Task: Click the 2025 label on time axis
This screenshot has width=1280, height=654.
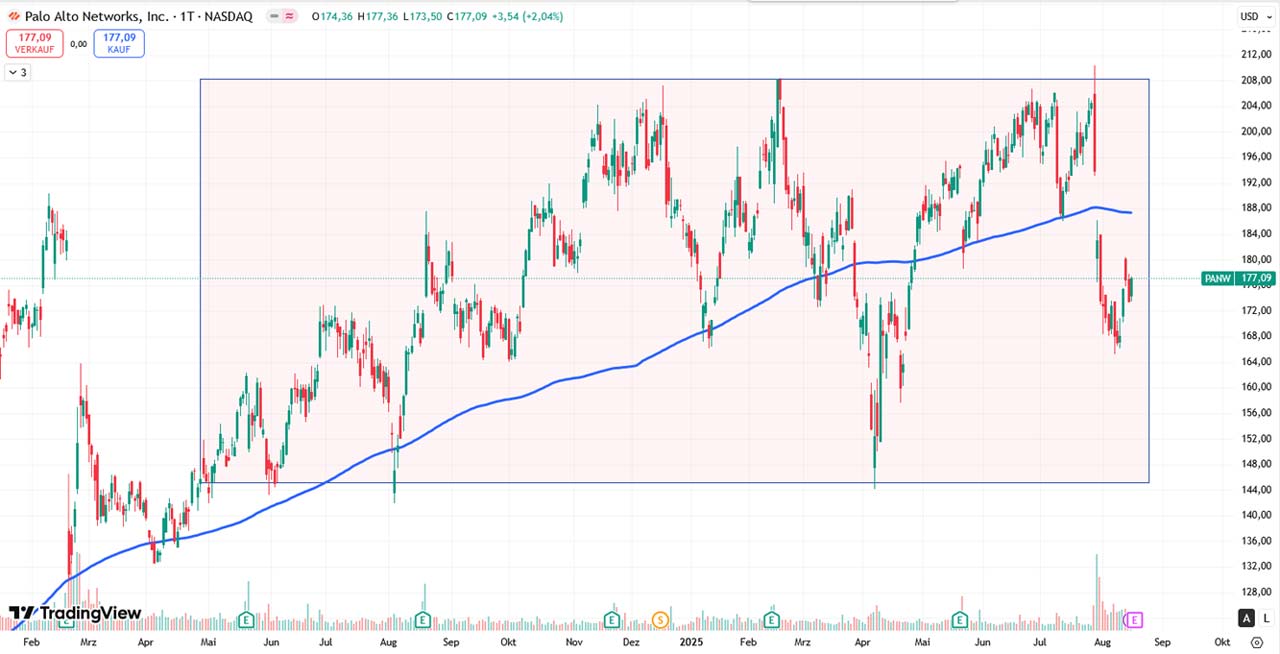Action: pos(693,643)
